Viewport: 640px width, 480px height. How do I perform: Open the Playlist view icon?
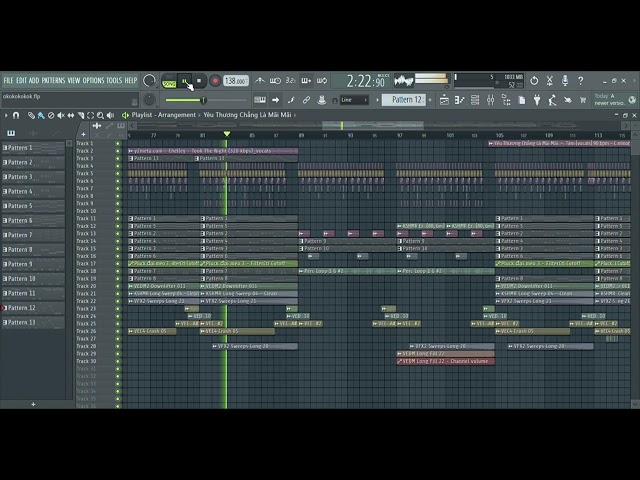pyautogui.click(x=444, y=100)
